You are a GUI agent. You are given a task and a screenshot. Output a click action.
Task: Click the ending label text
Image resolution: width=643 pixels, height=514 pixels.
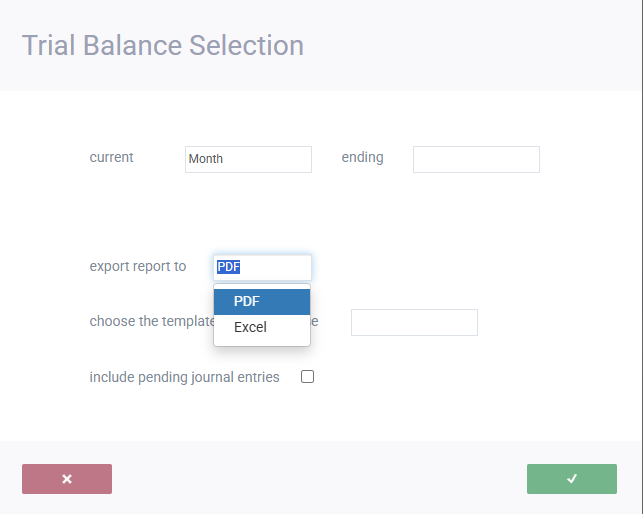363,158
